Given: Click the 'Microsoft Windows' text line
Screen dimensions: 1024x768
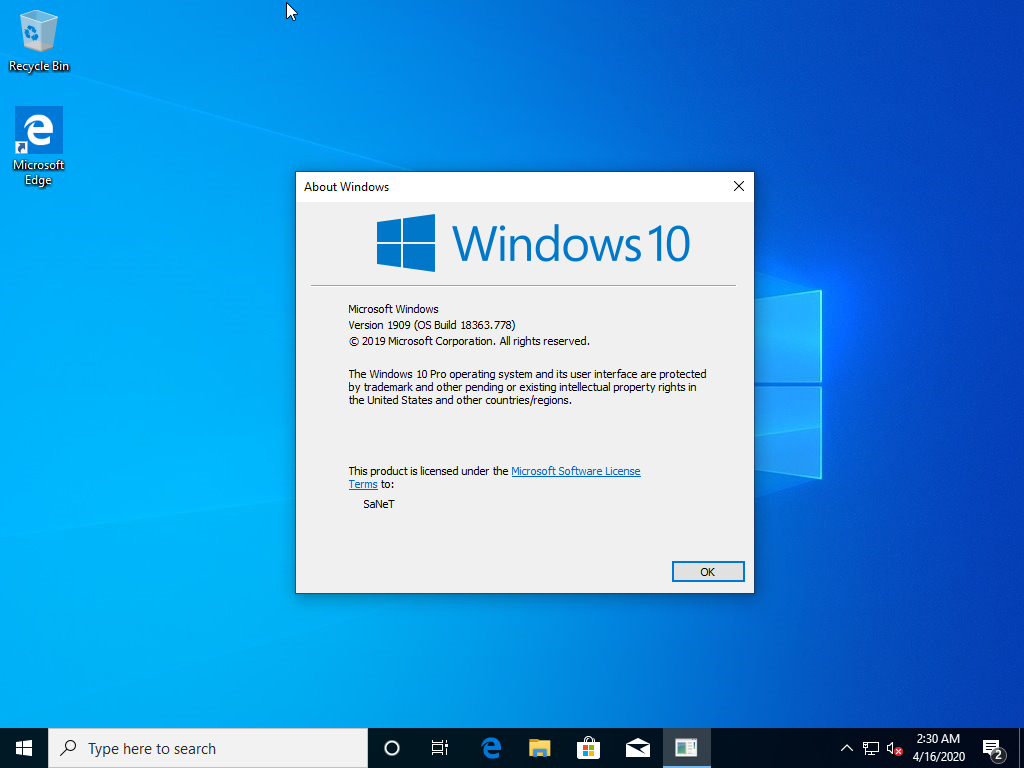Looking at the screenshot, I should pyautogui.click(x=393, y=309).
